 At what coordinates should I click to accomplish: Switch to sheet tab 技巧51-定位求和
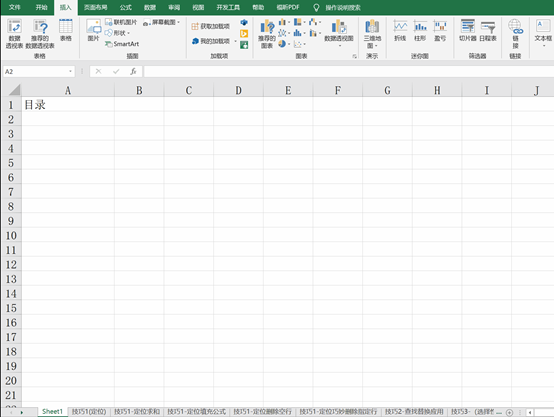tap(137, 411)
